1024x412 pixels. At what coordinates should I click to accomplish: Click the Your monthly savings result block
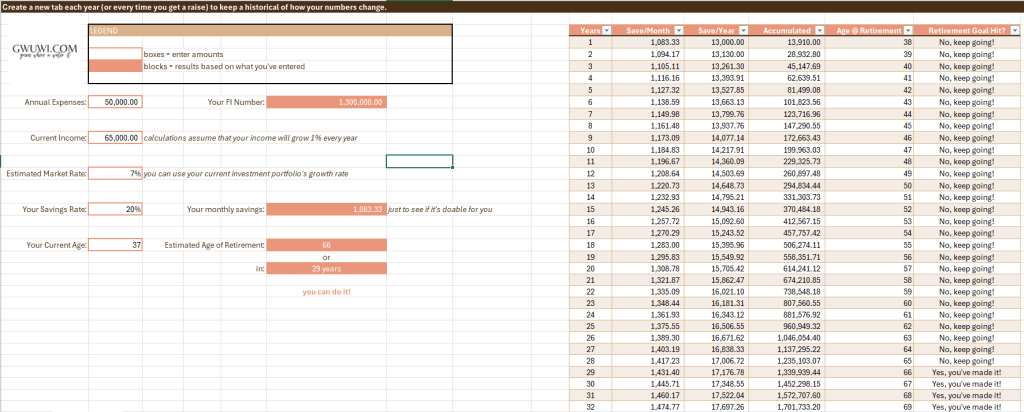(326, 210)
